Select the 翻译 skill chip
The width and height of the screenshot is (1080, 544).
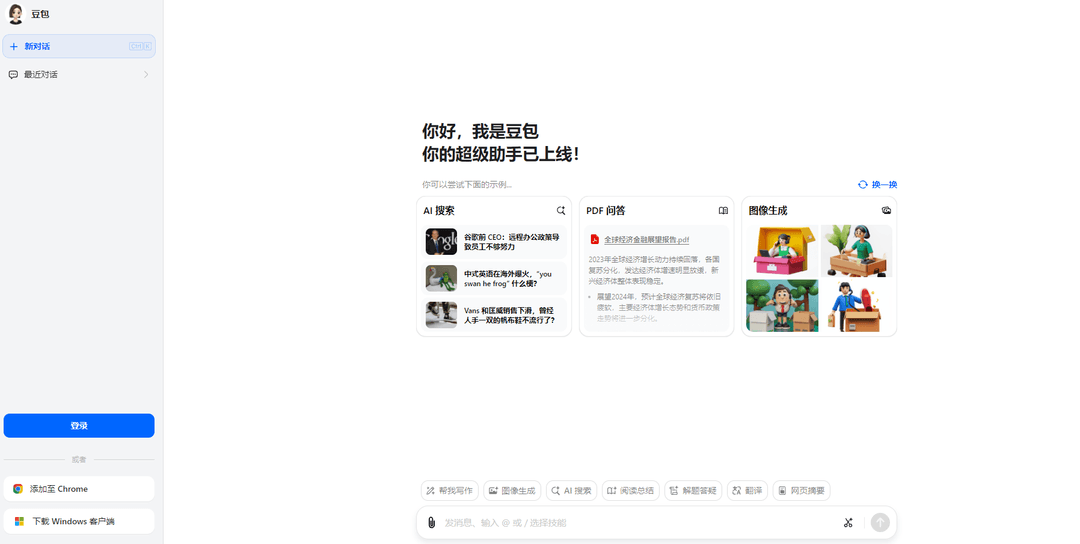747,491
